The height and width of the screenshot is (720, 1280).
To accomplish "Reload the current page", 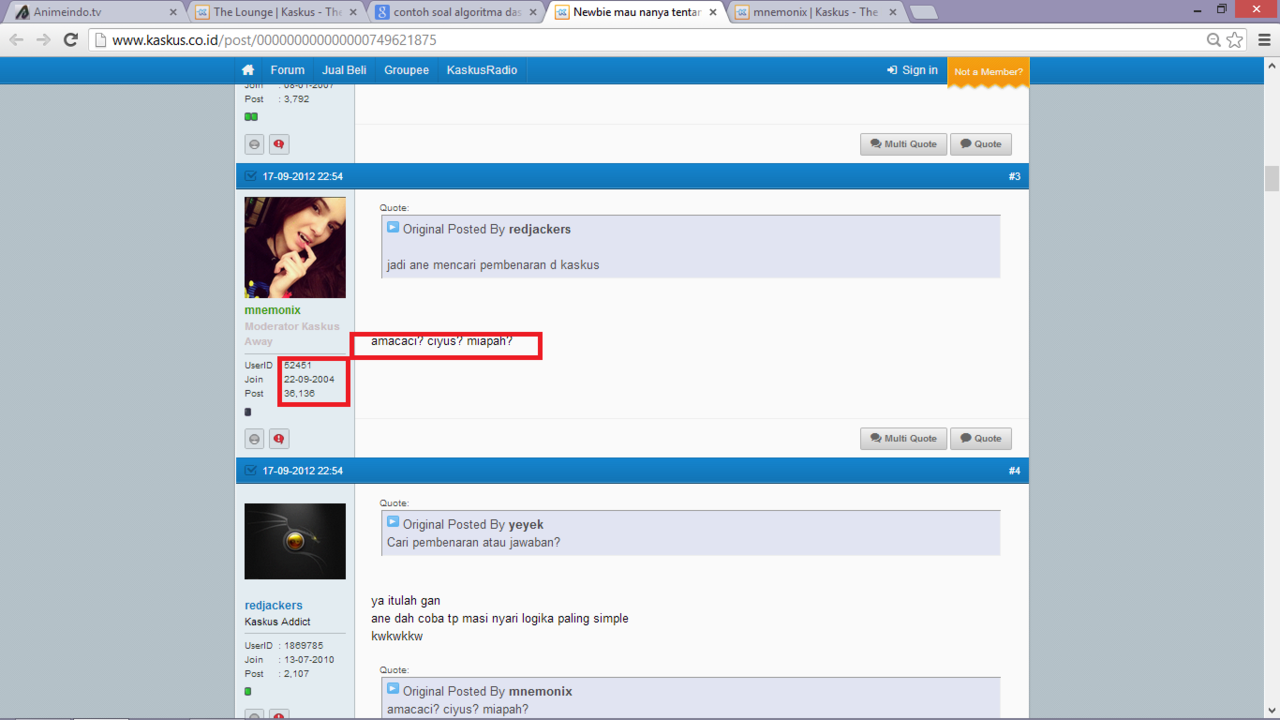I will coord(70,40).
